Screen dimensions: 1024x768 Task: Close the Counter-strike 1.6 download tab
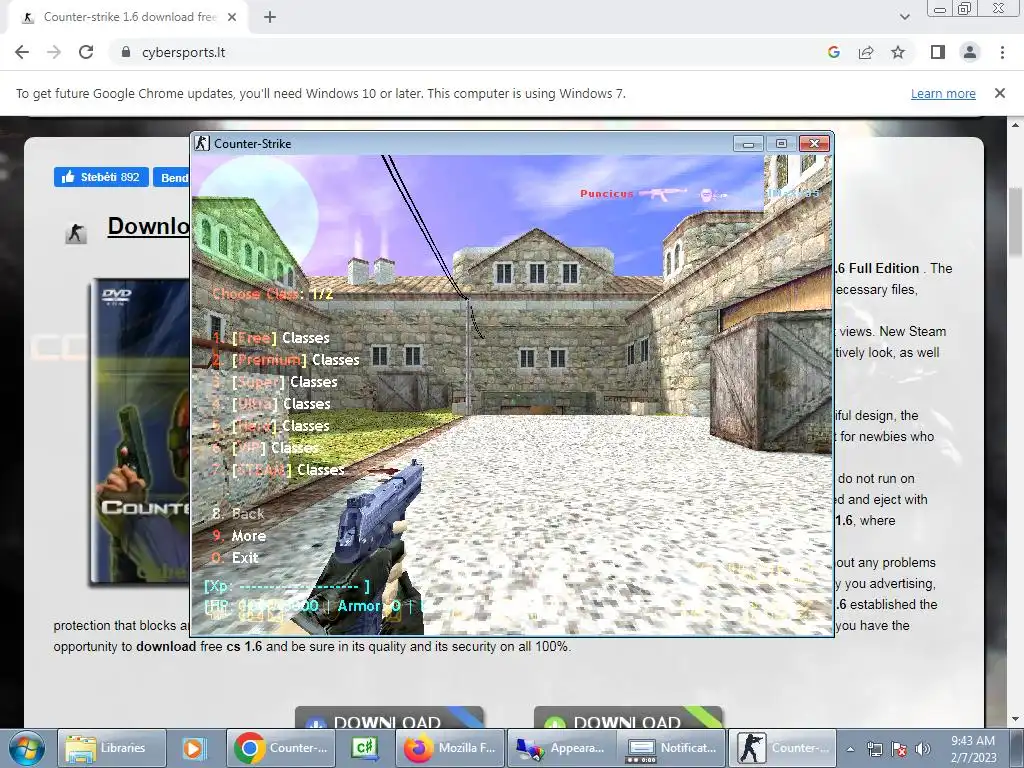click(232, 17)
